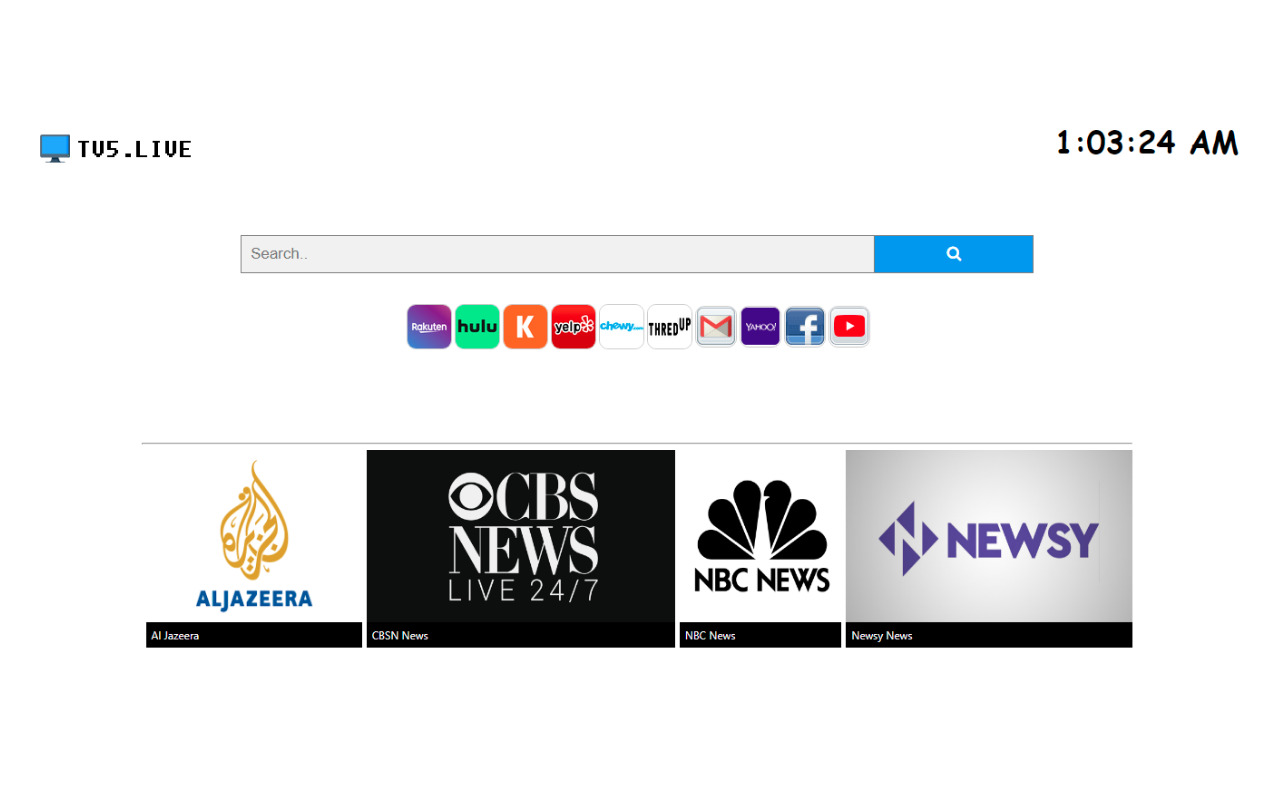The image size is (1280, 800).
Task: Open the Gmail shortcut icon
Action: [x=716, y=327]
